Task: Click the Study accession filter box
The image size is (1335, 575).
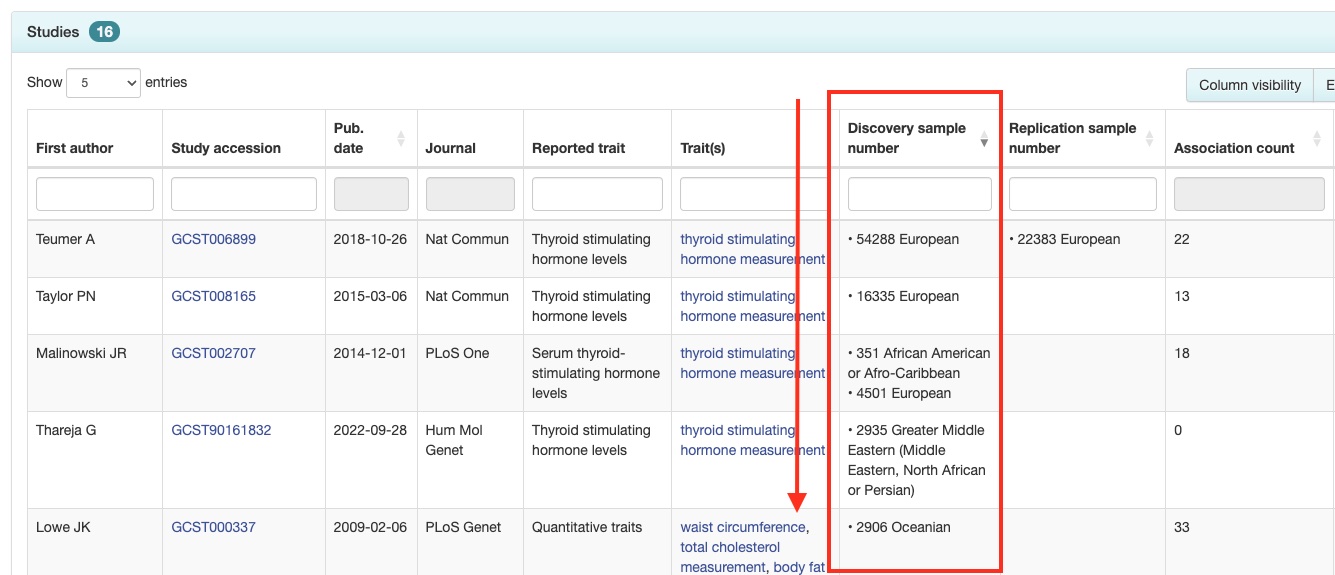Action: pyautogui.click(x=244, y=194)
